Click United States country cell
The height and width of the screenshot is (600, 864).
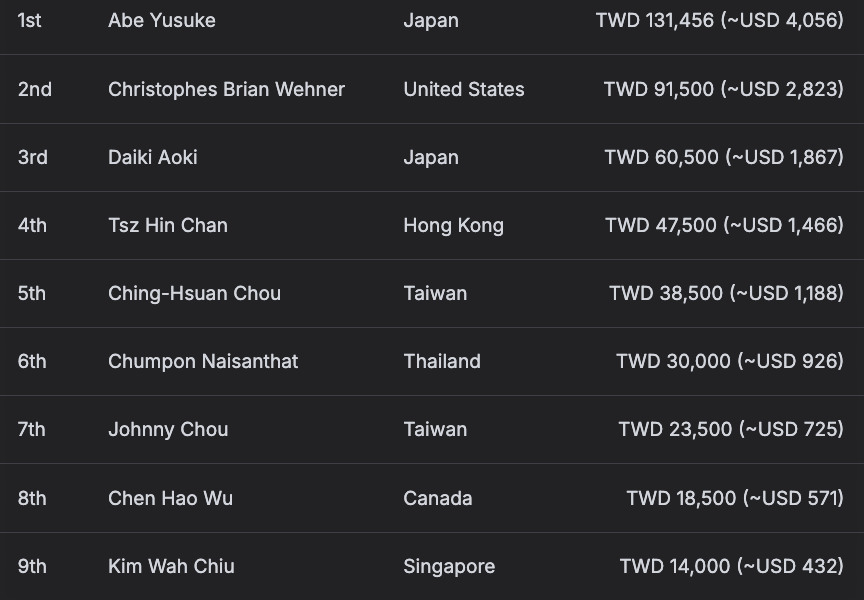click(x=464, y=89)
